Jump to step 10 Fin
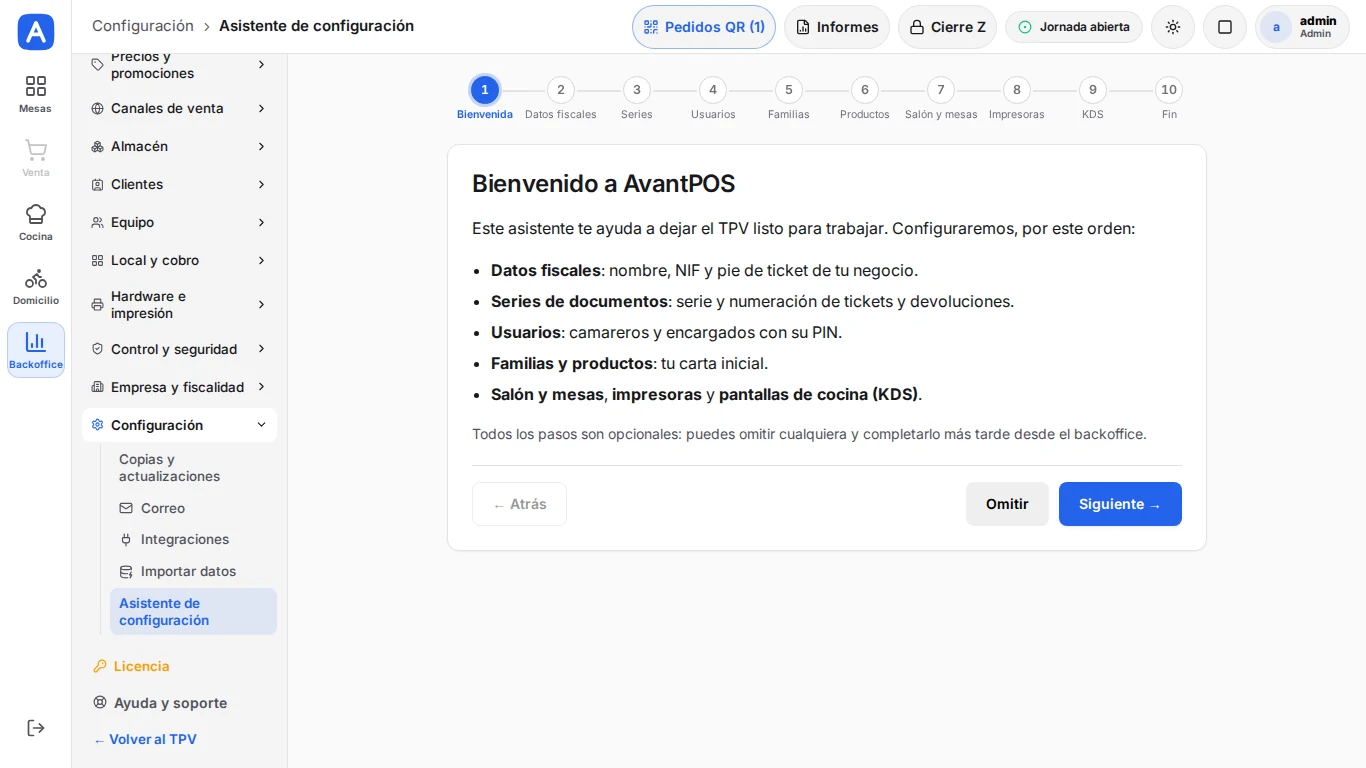Image resolution: width=1366 pixels, height=768 pixels. 1169,98
